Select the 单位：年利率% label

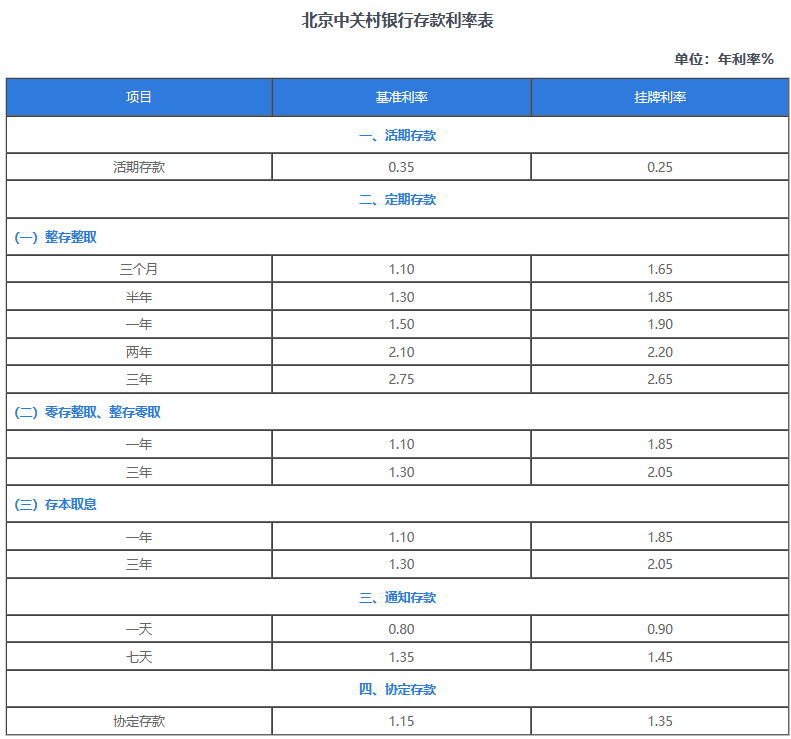[x=724, y=59]
